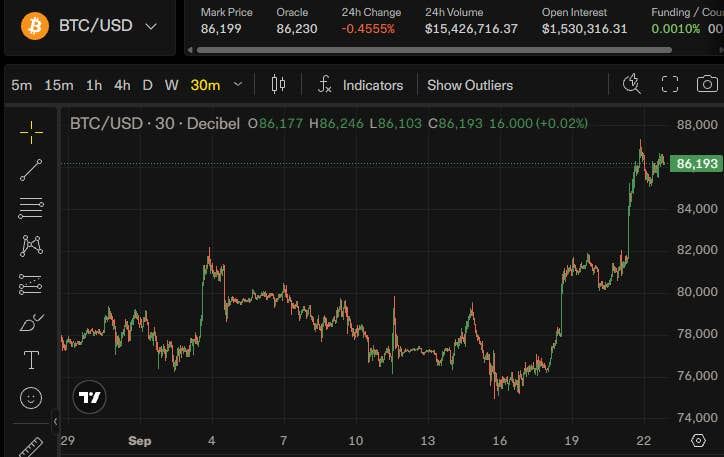Open the timeframe dropdown next to 30m
The height and width of the screenshot is (457, 724).
pyautogui.click(x=238, y=84)
